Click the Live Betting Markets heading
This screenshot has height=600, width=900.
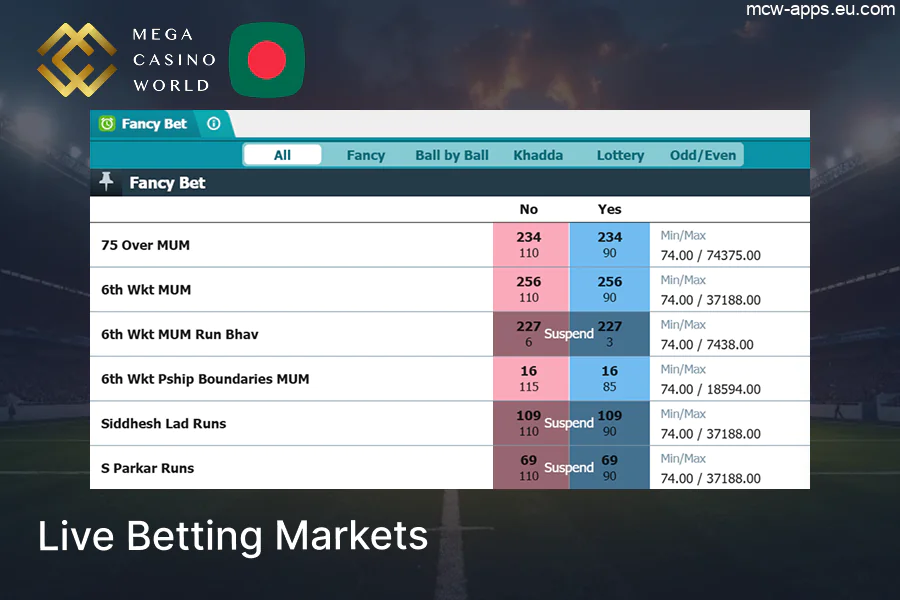click(233, 536)
